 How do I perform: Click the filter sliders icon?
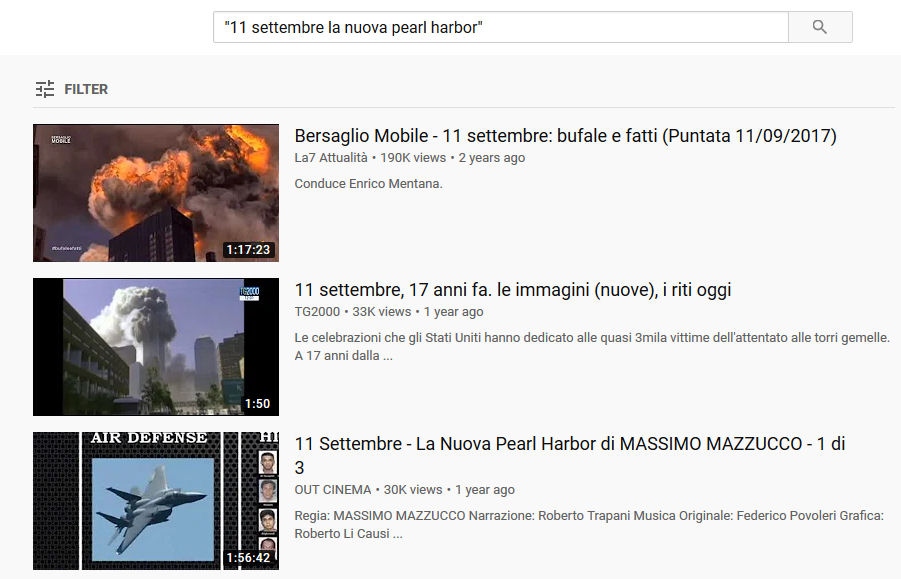pos(45,89)
